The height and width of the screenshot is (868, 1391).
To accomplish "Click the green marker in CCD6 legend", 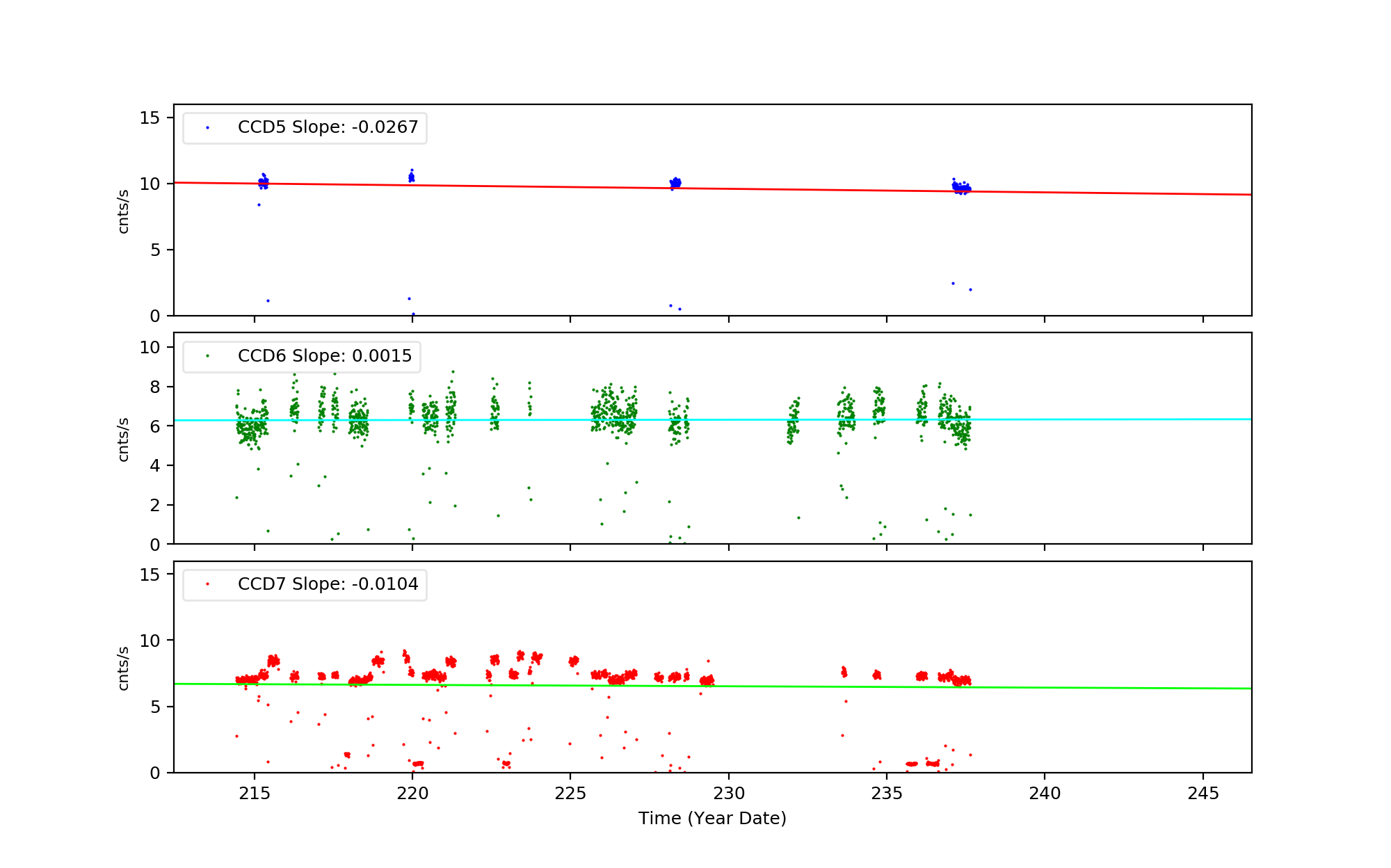I will click(x=207, y=356).
